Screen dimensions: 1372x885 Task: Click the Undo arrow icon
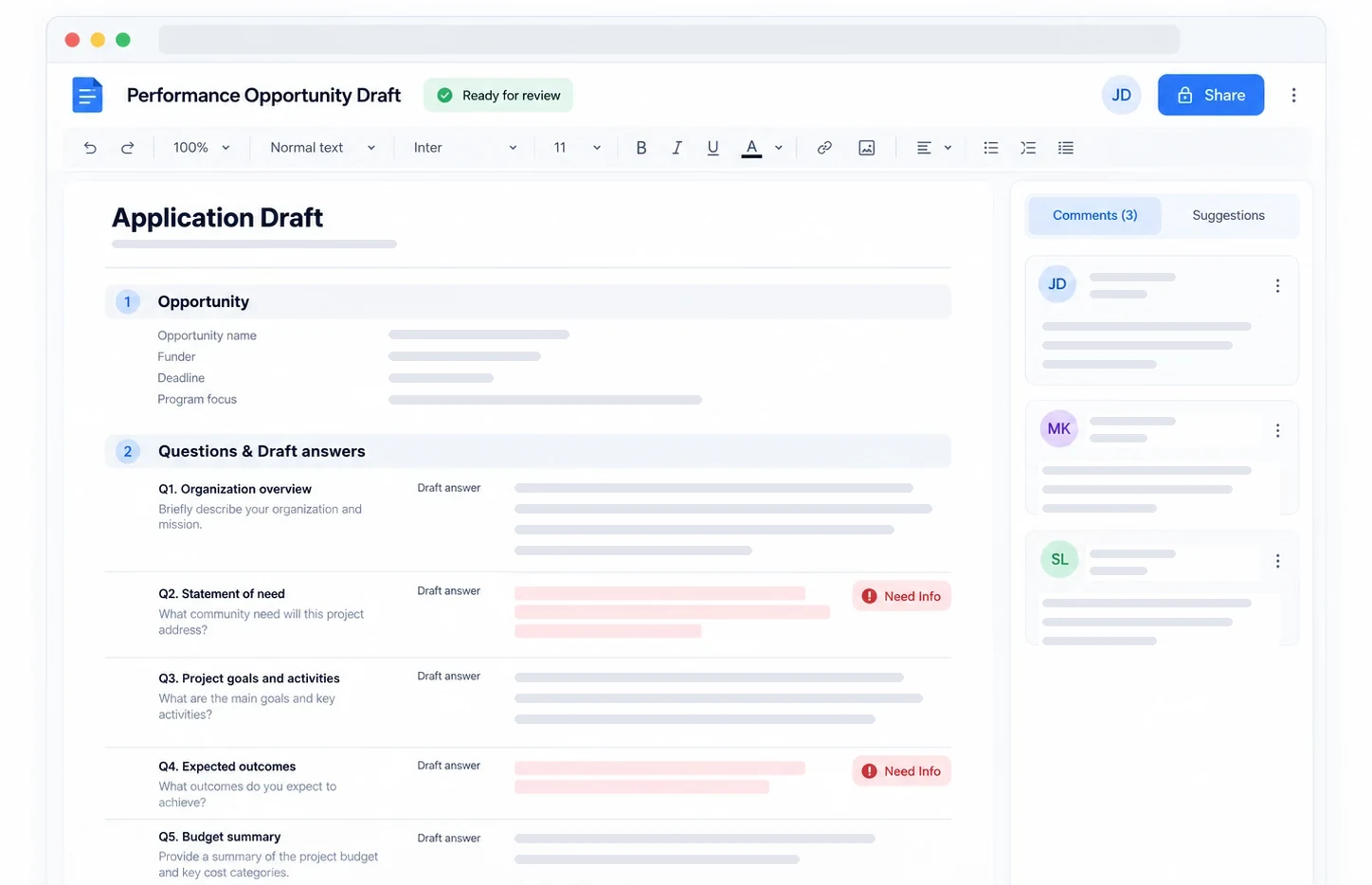pos(90,148)
